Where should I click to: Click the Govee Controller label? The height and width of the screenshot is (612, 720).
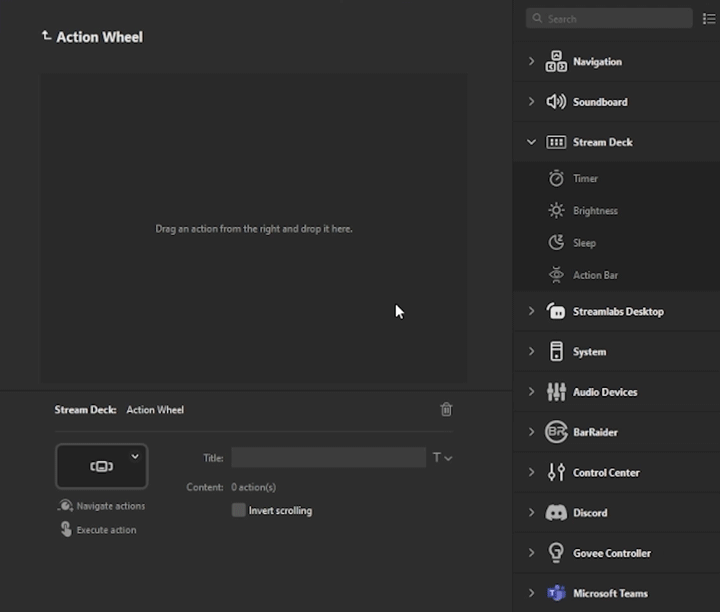pyautogui.click(x=612, y=553)
